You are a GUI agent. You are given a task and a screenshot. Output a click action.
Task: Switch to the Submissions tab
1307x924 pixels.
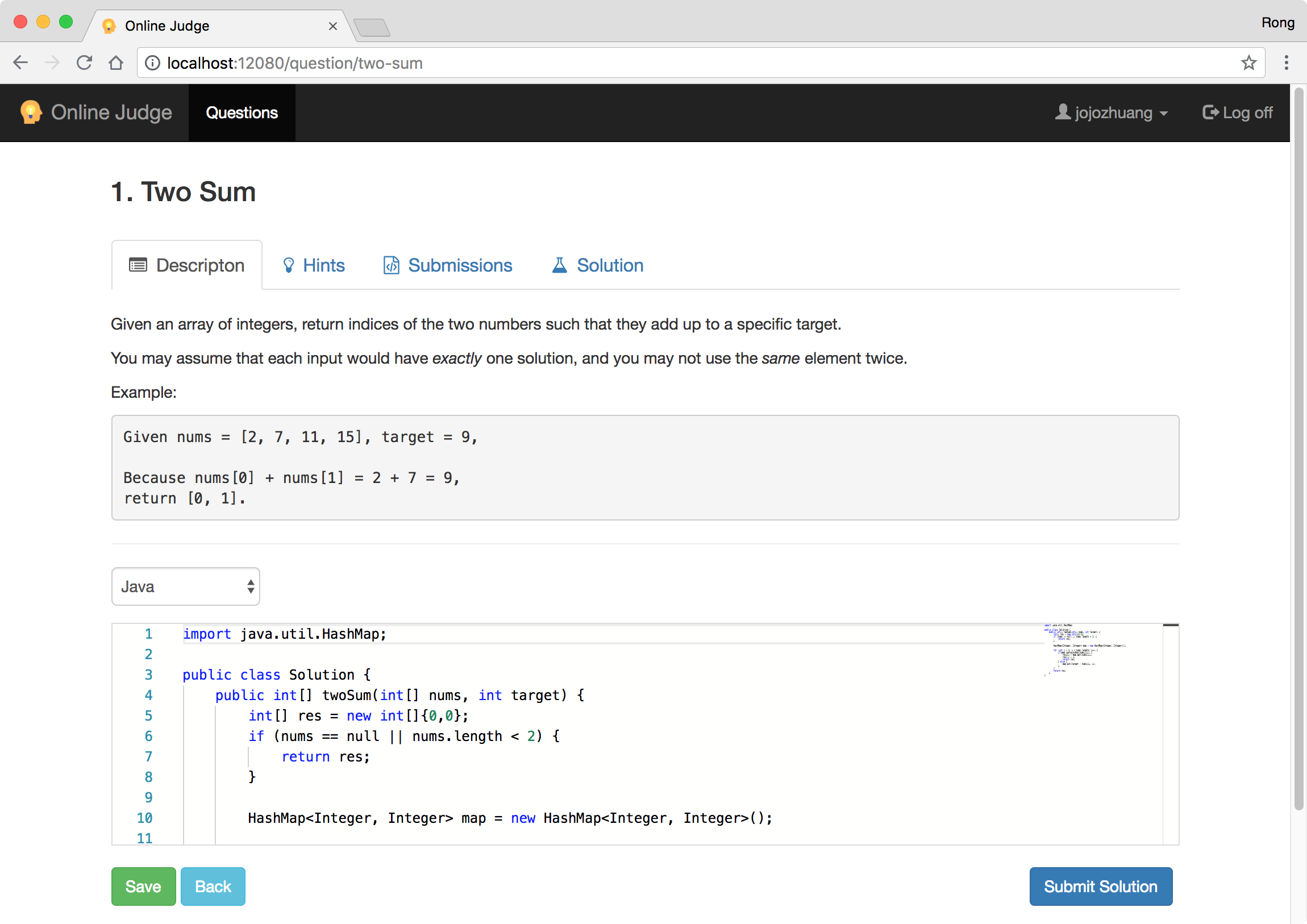point(447,265)
